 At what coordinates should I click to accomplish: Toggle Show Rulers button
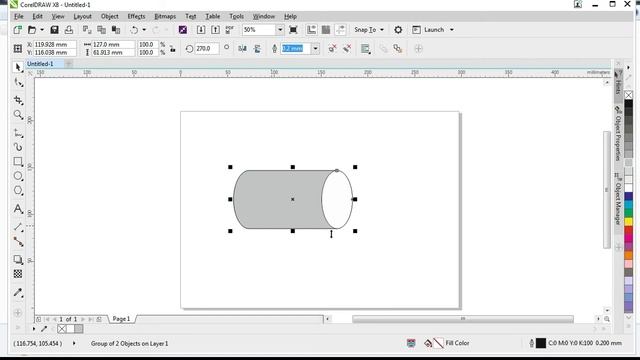click(x=311, y=30)
